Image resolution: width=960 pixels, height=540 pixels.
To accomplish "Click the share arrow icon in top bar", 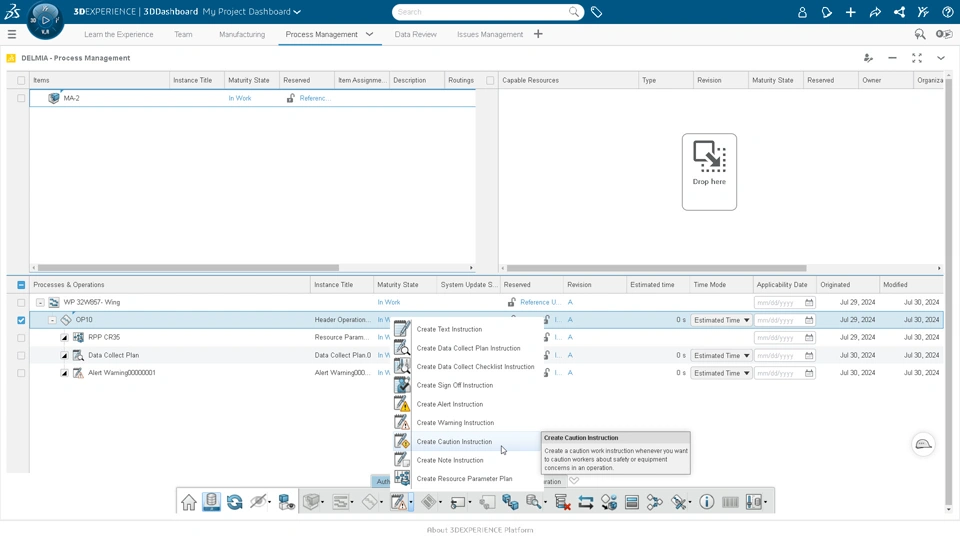I will click(875, 12).
